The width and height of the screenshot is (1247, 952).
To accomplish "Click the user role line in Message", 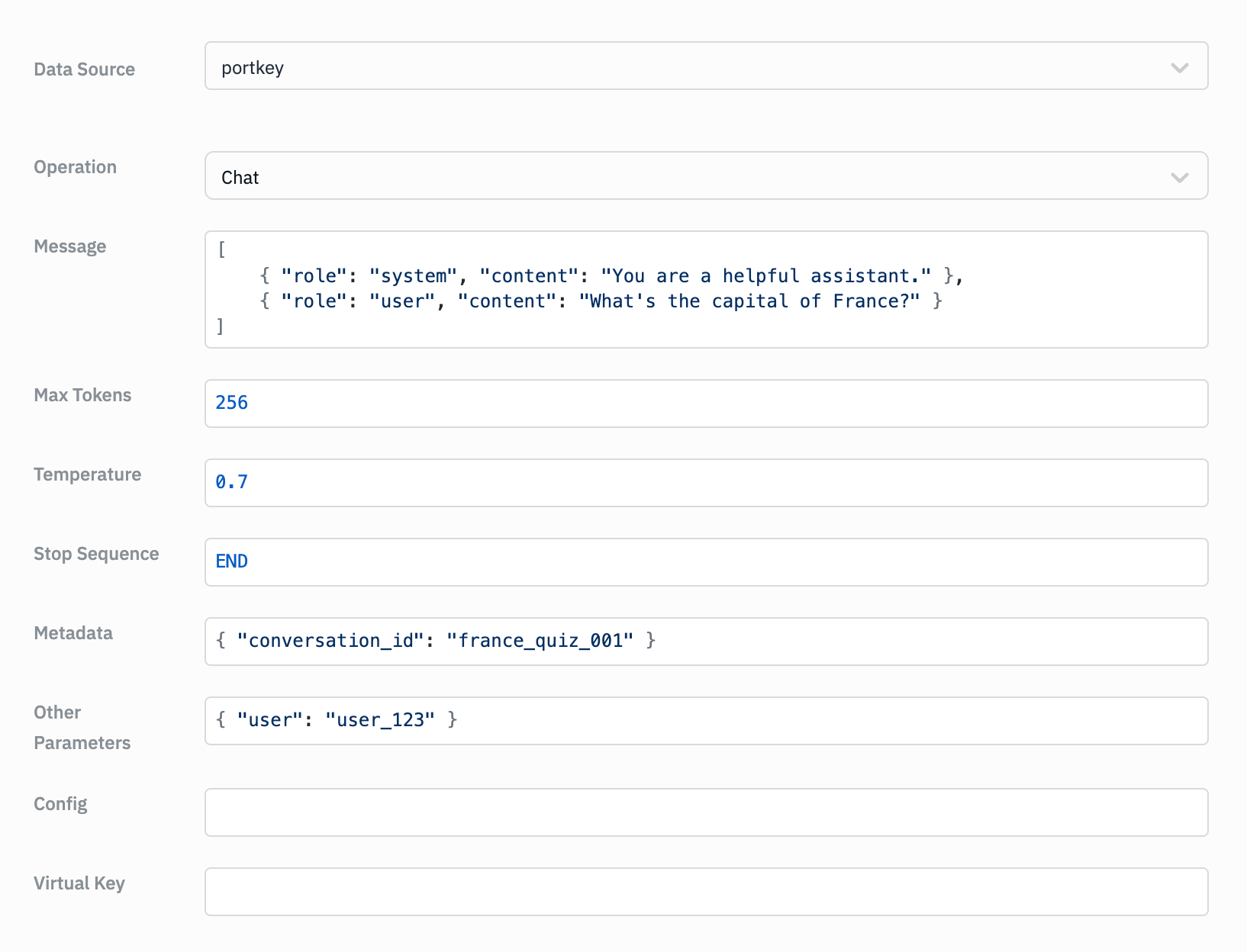I will pos(601,301).
